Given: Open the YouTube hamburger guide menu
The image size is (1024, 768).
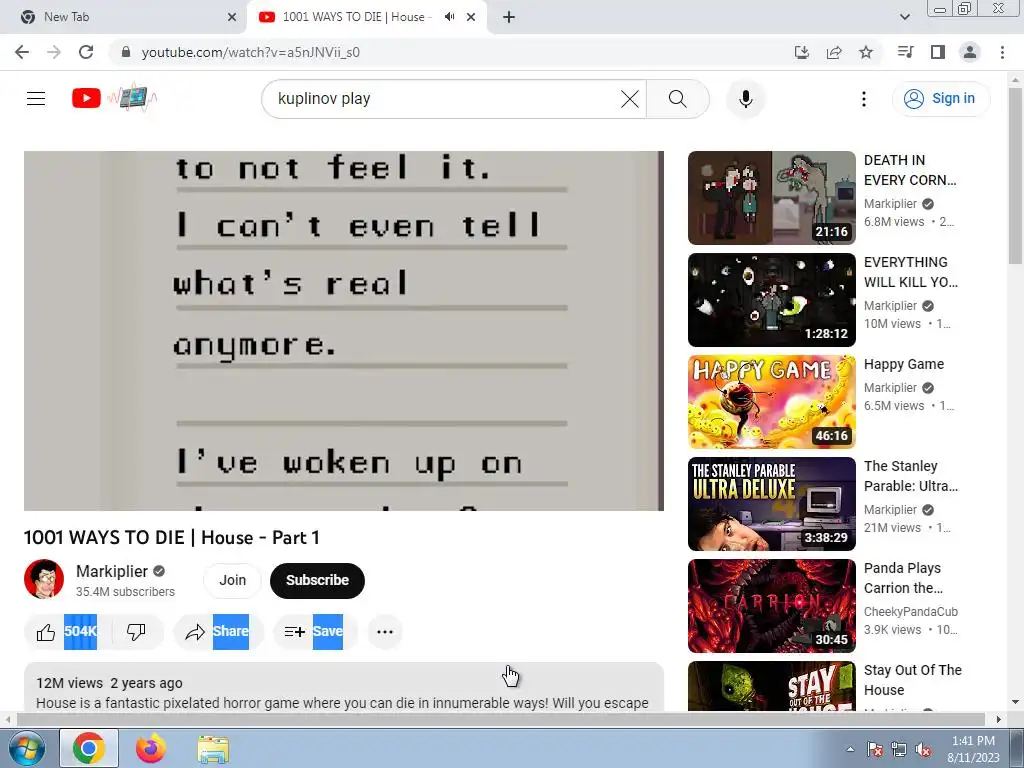Looking at the screenshot, I should point(36,99).
